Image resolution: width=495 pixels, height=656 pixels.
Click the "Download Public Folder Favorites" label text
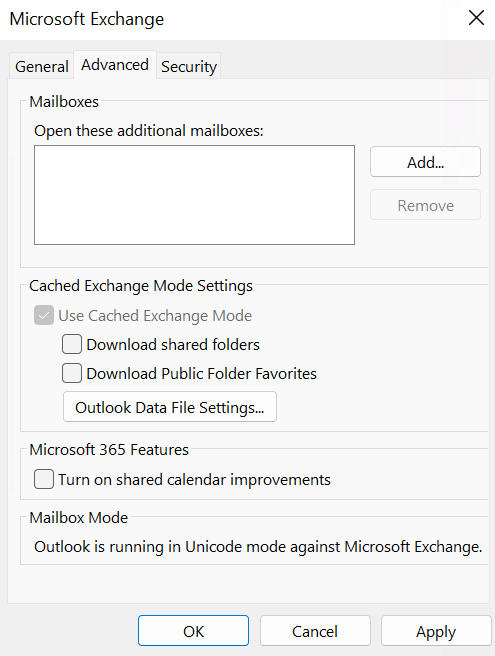click(x=201, y=373)
